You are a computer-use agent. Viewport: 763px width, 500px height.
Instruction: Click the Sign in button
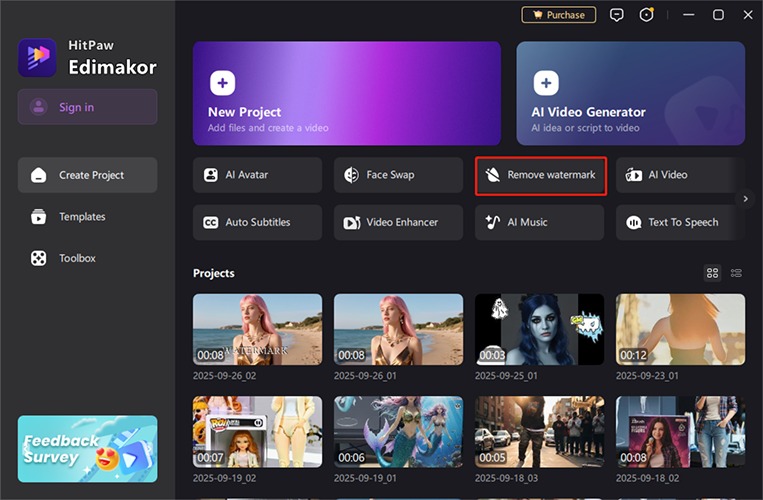click(x=87, y=107)
